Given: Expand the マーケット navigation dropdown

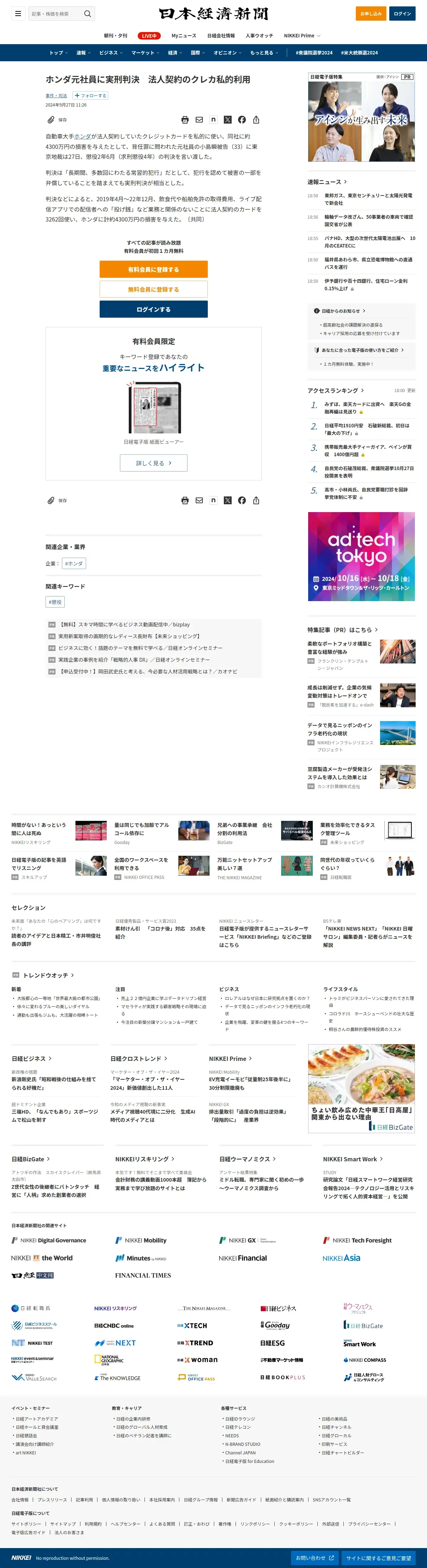Looking at the screenshot, I should [x=146, y=53].
